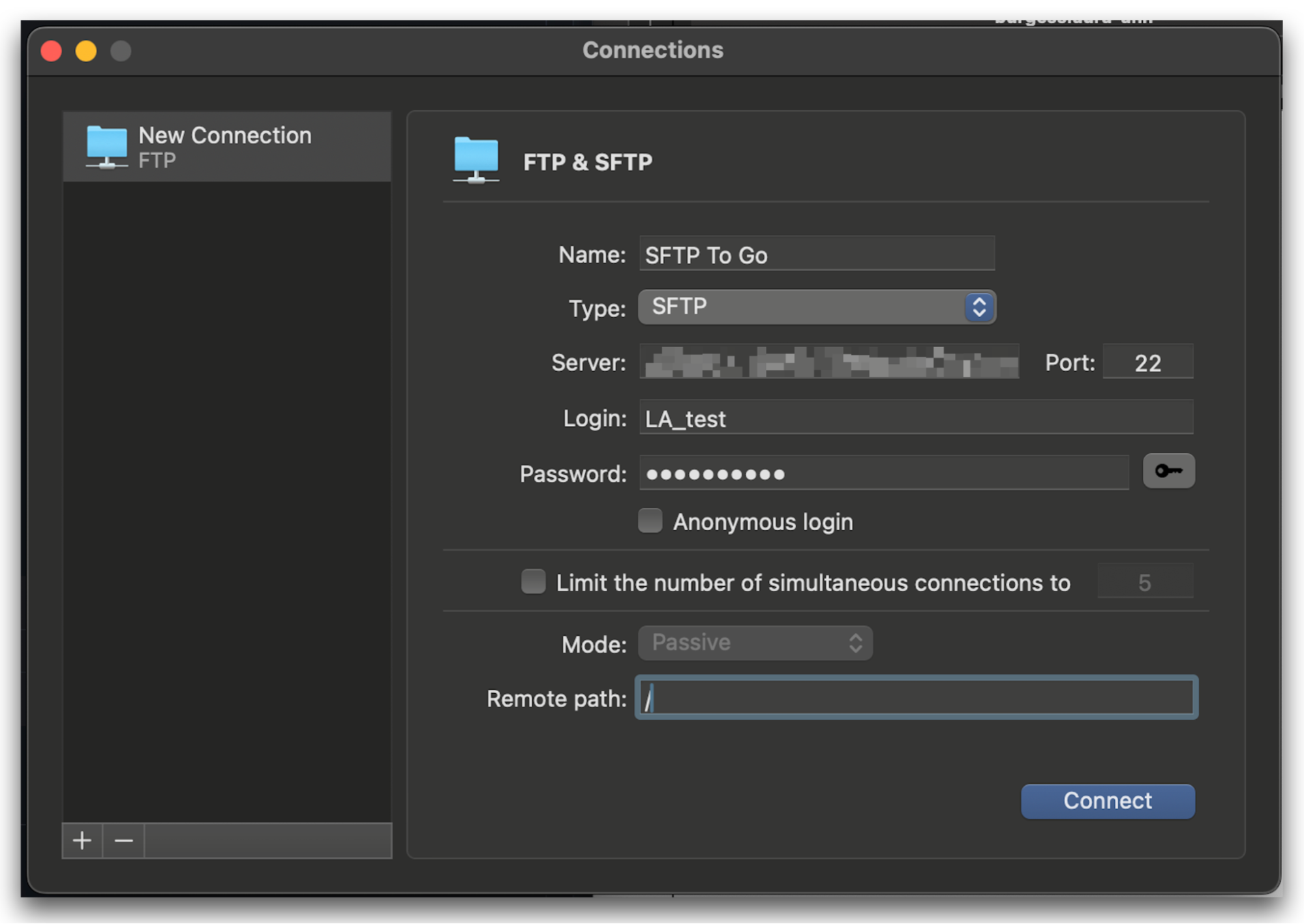
Task: Click the Login field showing LA_test
Action: click(913, 418)
